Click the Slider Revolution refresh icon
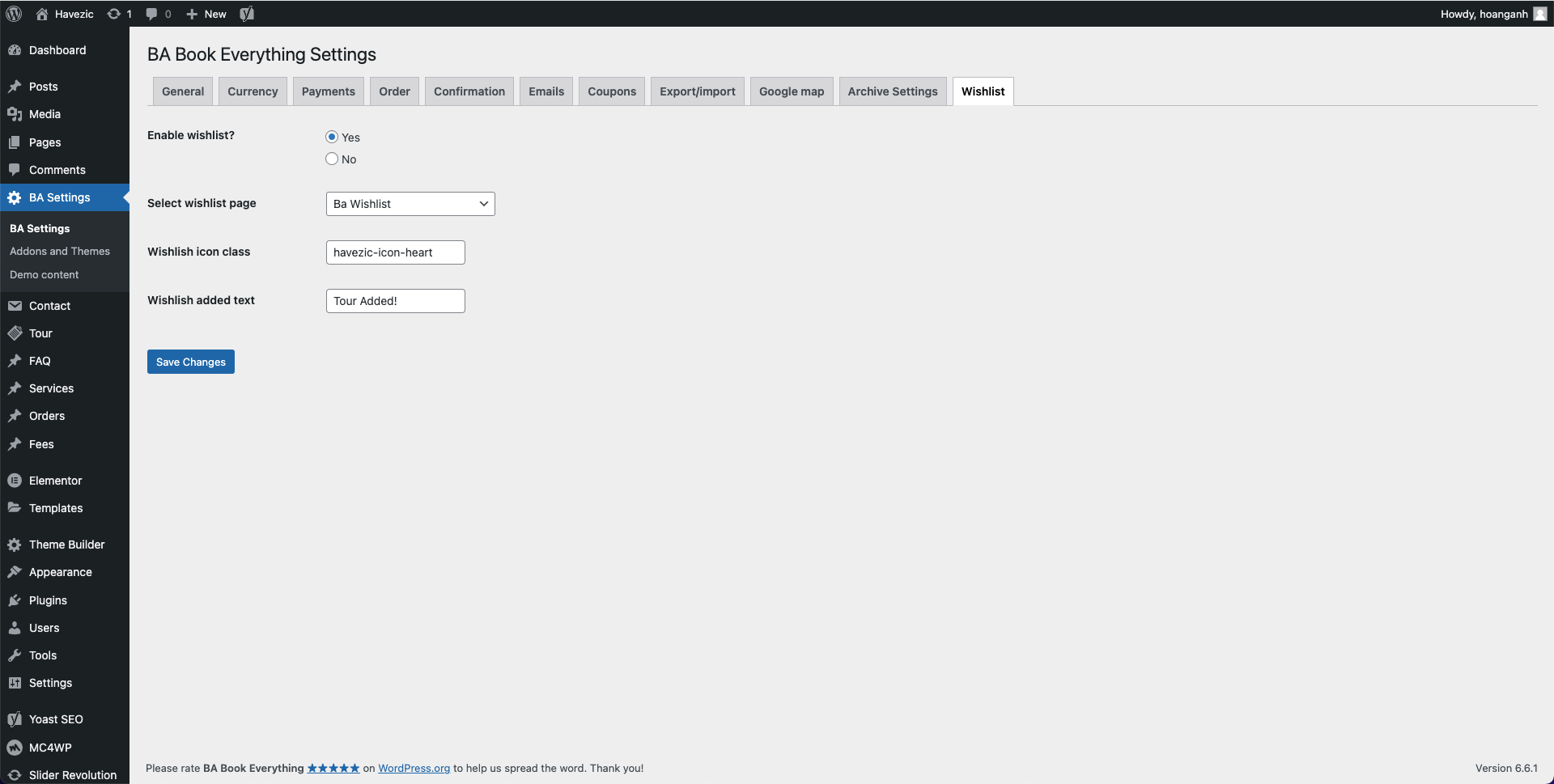 (x=15, y=775)
